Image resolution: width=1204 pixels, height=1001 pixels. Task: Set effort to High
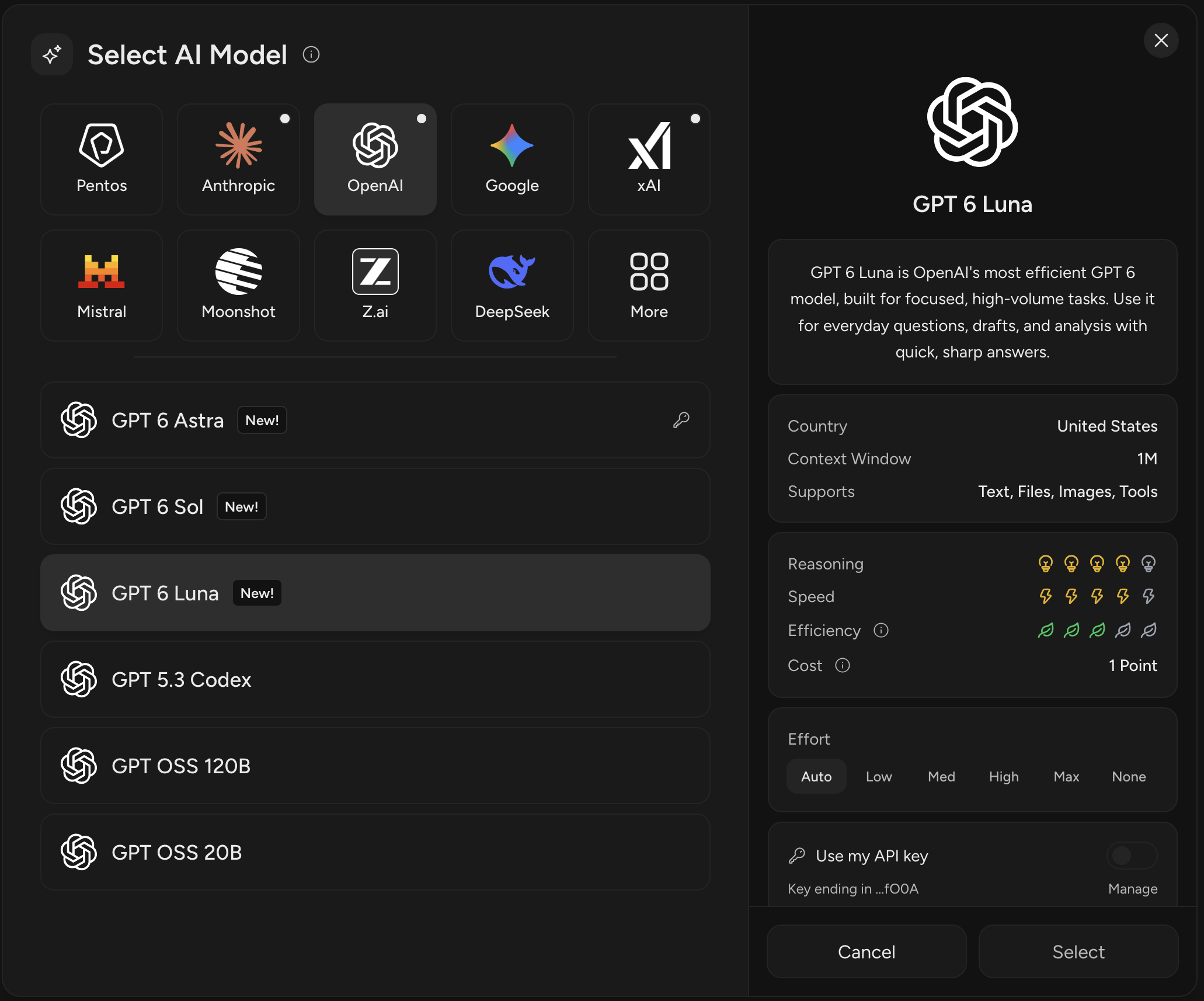(1004, 776)
